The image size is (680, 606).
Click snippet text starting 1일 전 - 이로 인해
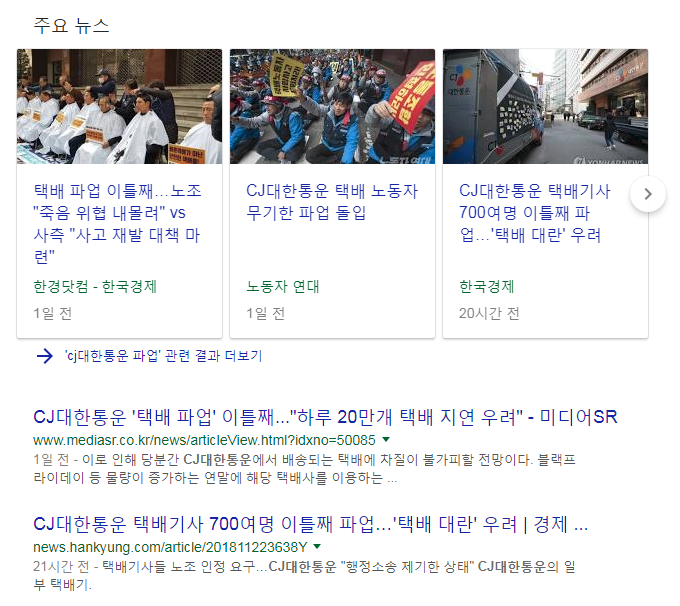coord(304,468)
